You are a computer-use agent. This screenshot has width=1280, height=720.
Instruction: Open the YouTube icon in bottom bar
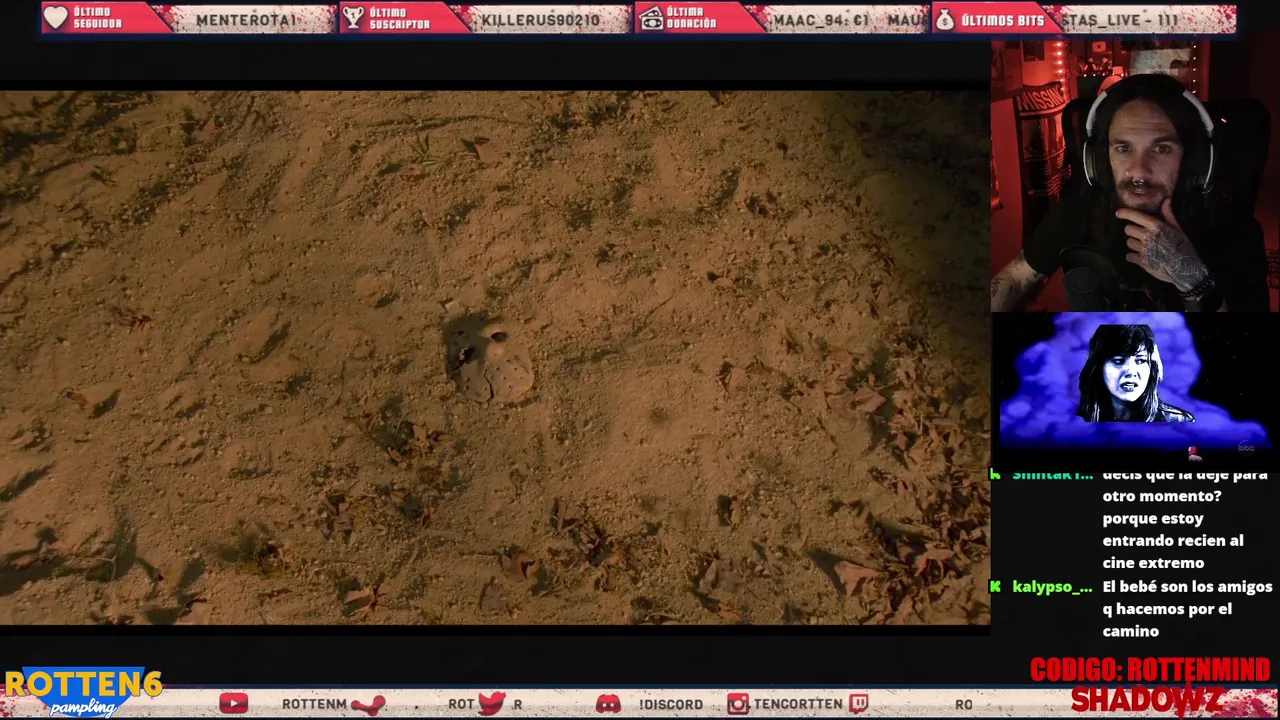coord(233,704)
